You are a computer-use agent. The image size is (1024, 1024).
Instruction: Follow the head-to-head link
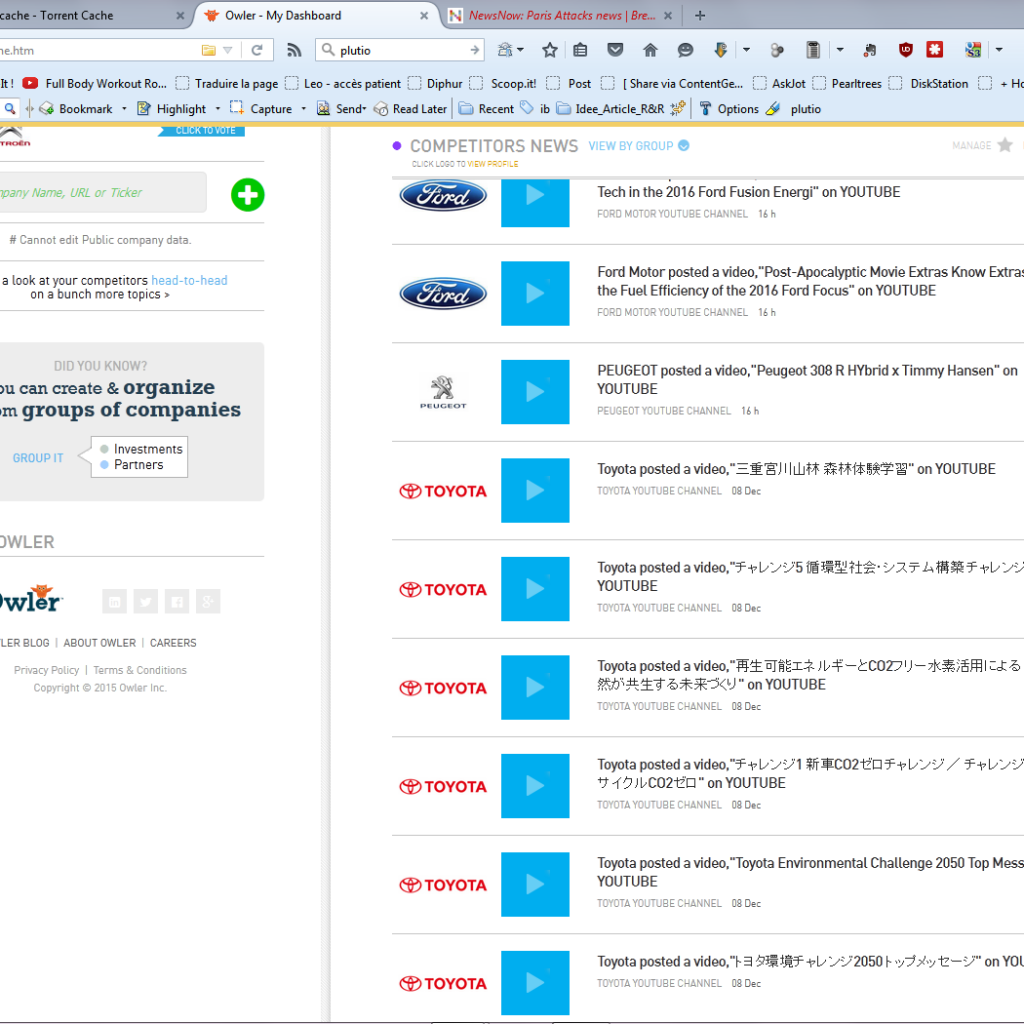coord(189,280)
